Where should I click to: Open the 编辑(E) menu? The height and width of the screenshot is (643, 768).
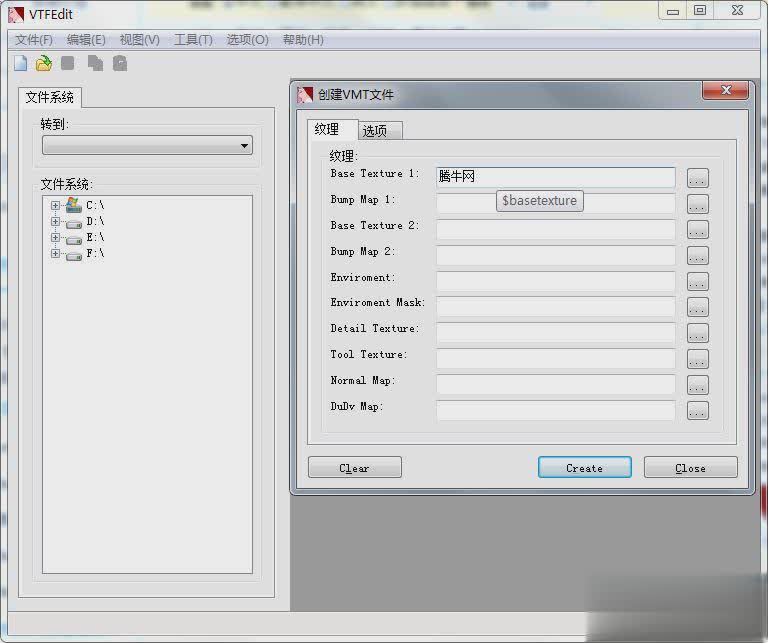[x=86, y=40]
